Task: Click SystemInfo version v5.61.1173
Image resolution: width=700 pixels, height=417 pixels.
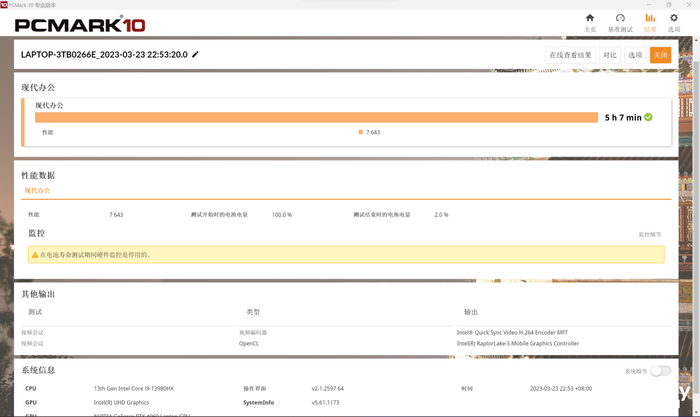Action: tap(325, 402)
